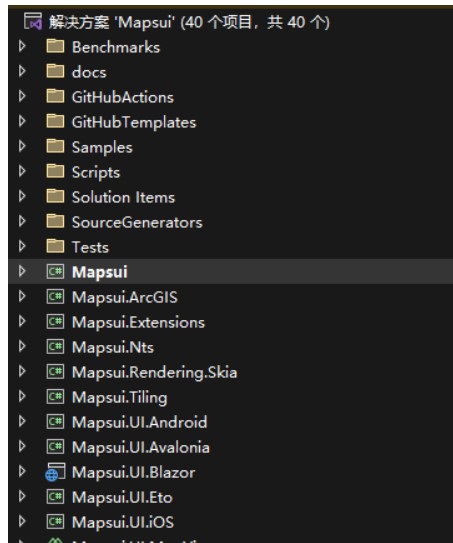
Task: Expand the Mapsui.ArcGIS project node
Action: [22, 296]
